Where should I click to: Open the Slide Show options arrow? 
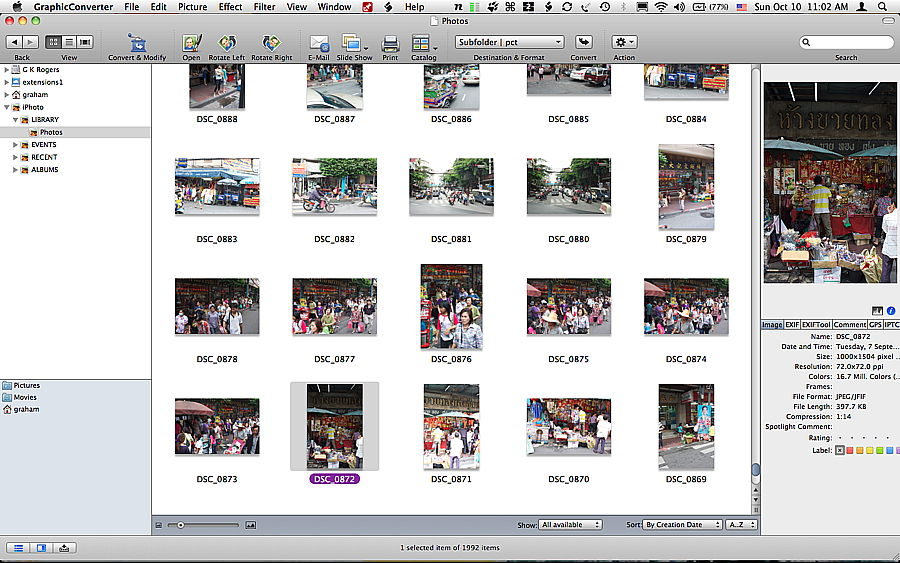pos(366,48)
